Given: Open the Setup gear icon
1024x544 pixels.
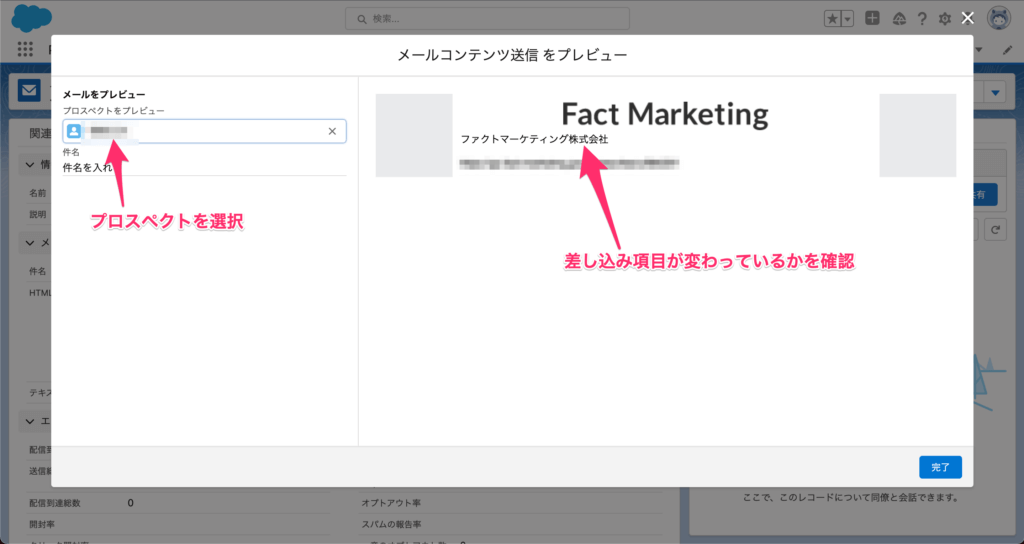Looking at the screenshot, I should click(944, 18).
